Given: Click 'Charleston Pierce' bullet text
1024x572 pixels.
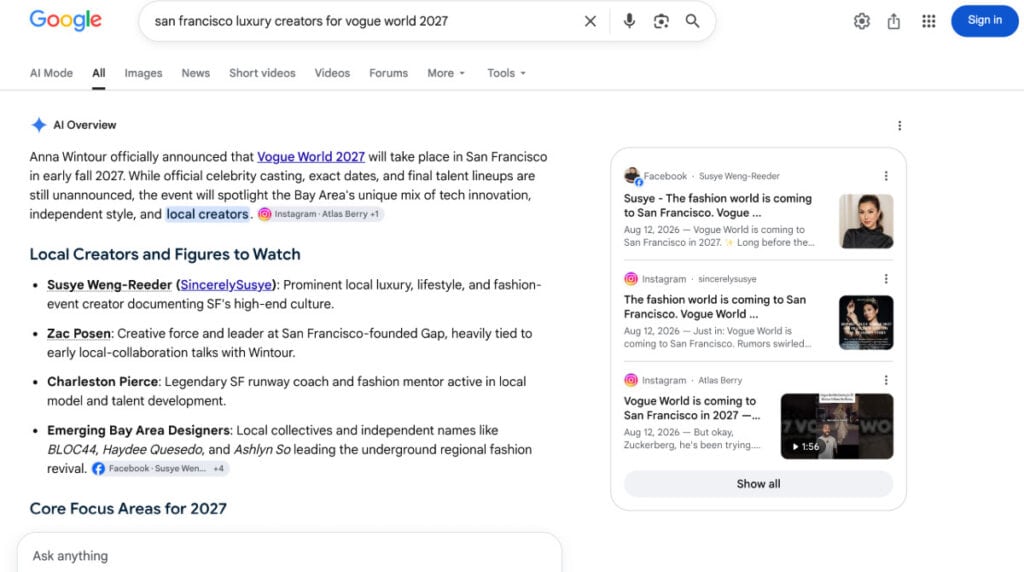Looking at the screenshot, I should tap(103, 382).
